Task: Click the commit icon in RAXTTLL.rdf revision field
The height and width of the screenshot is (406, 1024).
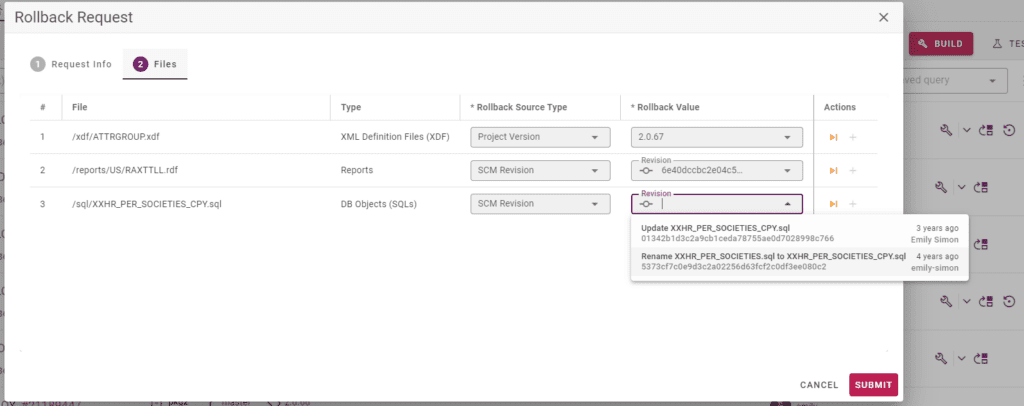Action: tap(647, 171)
